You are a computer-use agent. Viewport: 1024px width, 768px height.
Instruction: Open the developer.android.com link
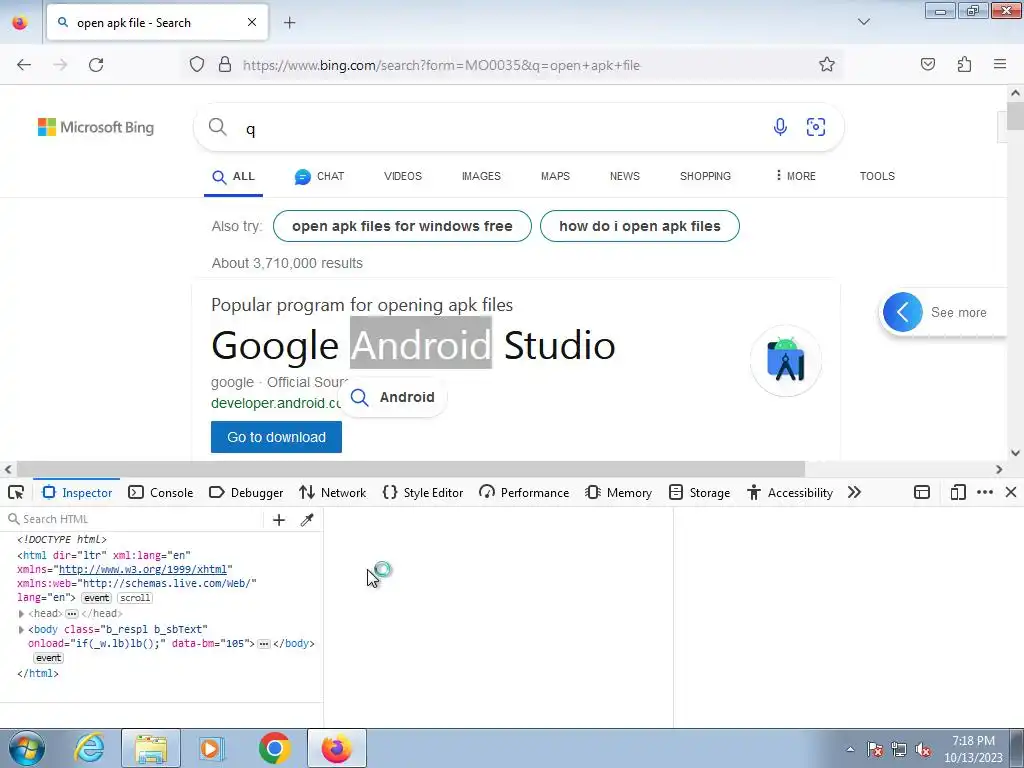pyautogui.click(x=276, y=403)
